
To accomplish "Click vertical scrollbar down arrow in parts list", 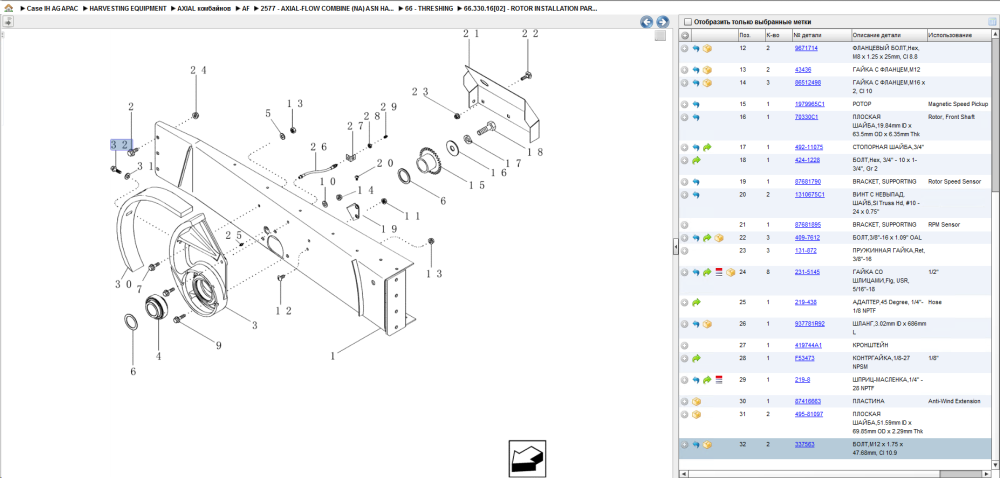I will 995,465.
